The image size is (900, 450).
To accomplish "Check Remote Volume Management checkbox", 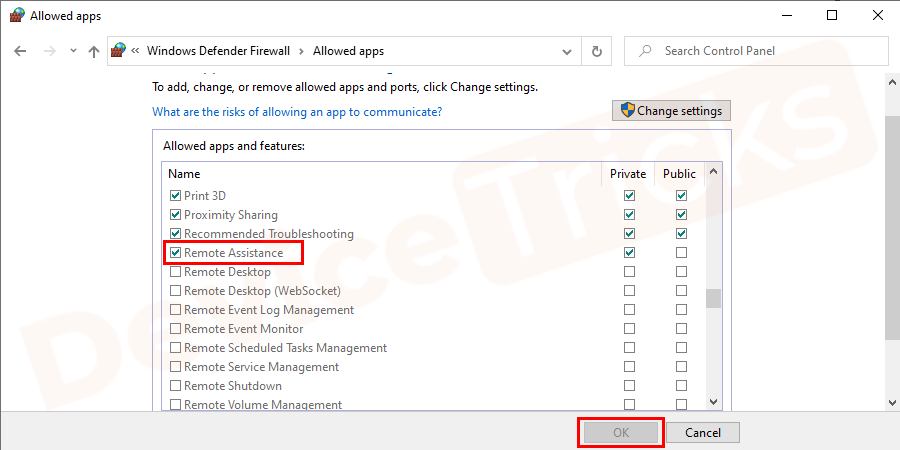I will pyautogui.click(x=176, y=405).
